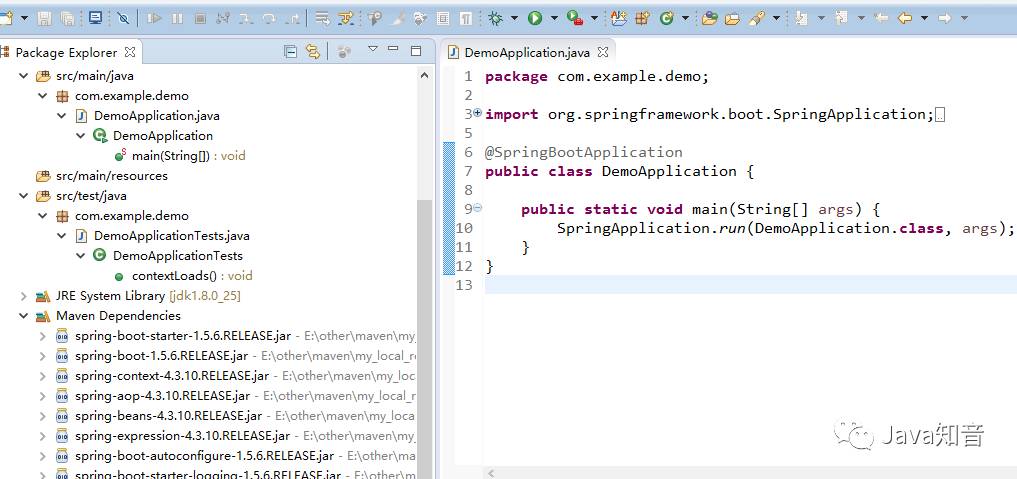Click the Resume debug icon
This screenshot has width=1017, height=479.
154,19
